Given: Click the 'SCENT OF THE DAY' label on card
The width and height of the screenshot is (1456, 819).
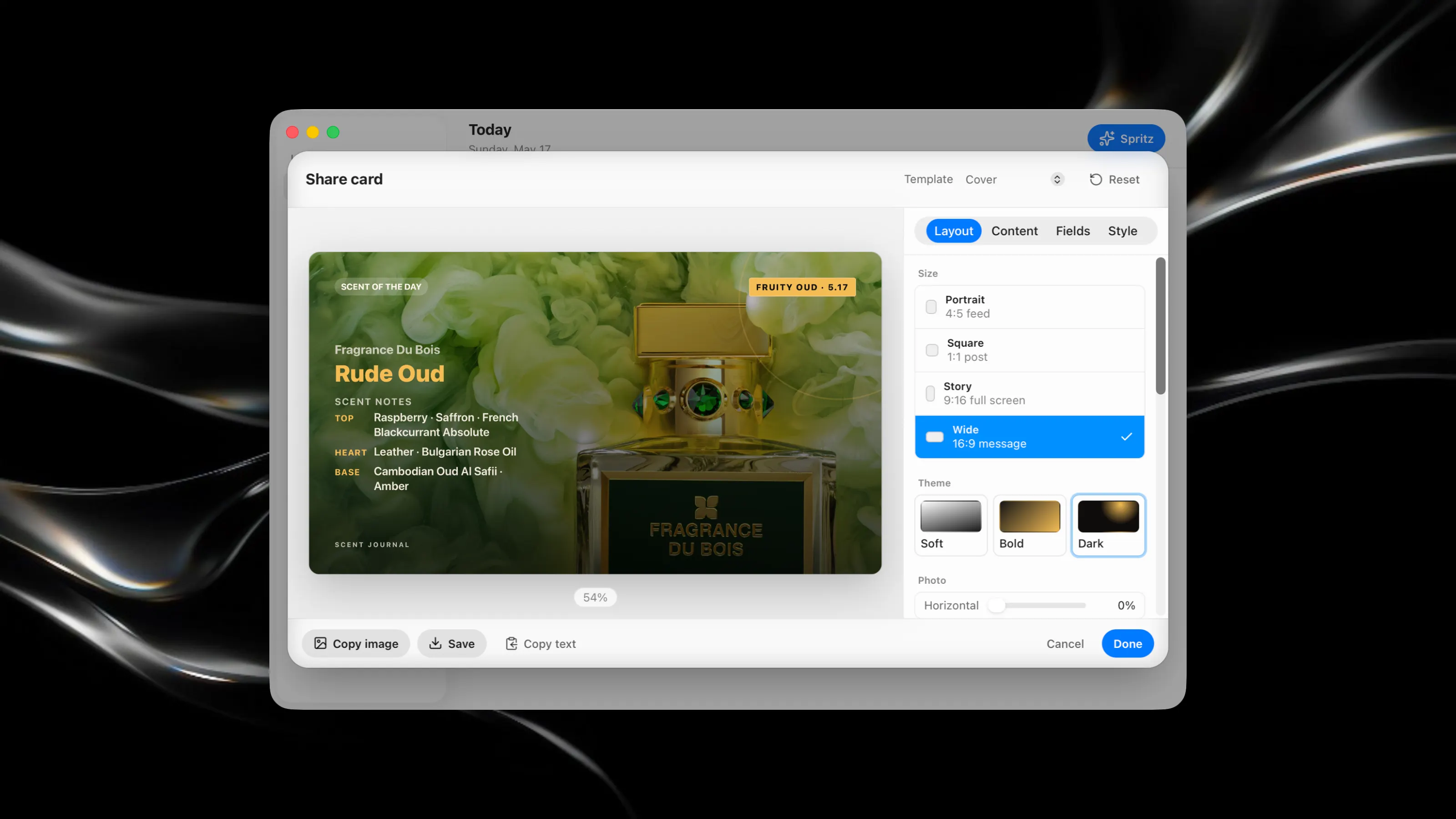Looking at the screenshot, I should click(x=381, y=287).
